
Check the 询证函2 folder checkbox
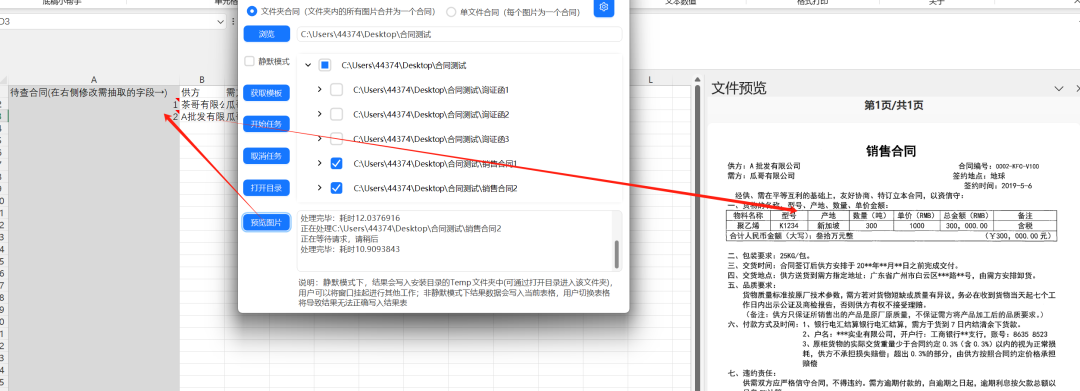coord(337,114)
